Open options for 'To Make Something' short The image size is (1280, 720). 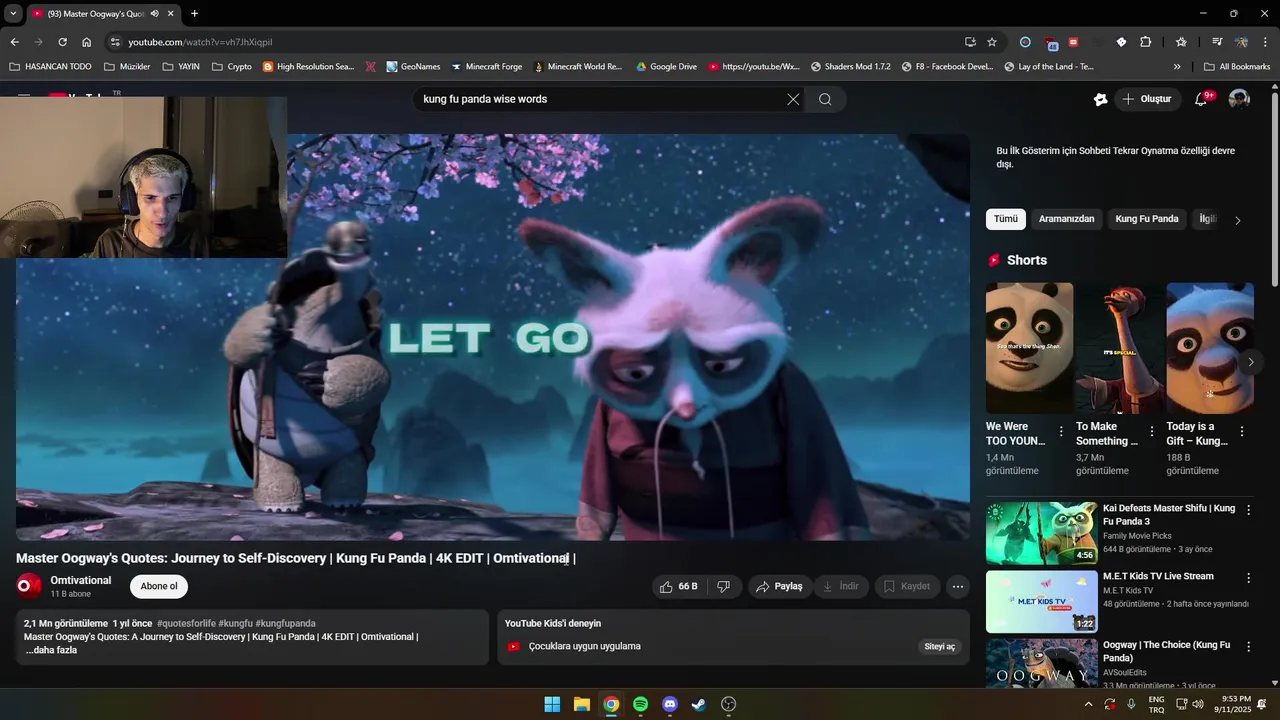(1152, 432)
